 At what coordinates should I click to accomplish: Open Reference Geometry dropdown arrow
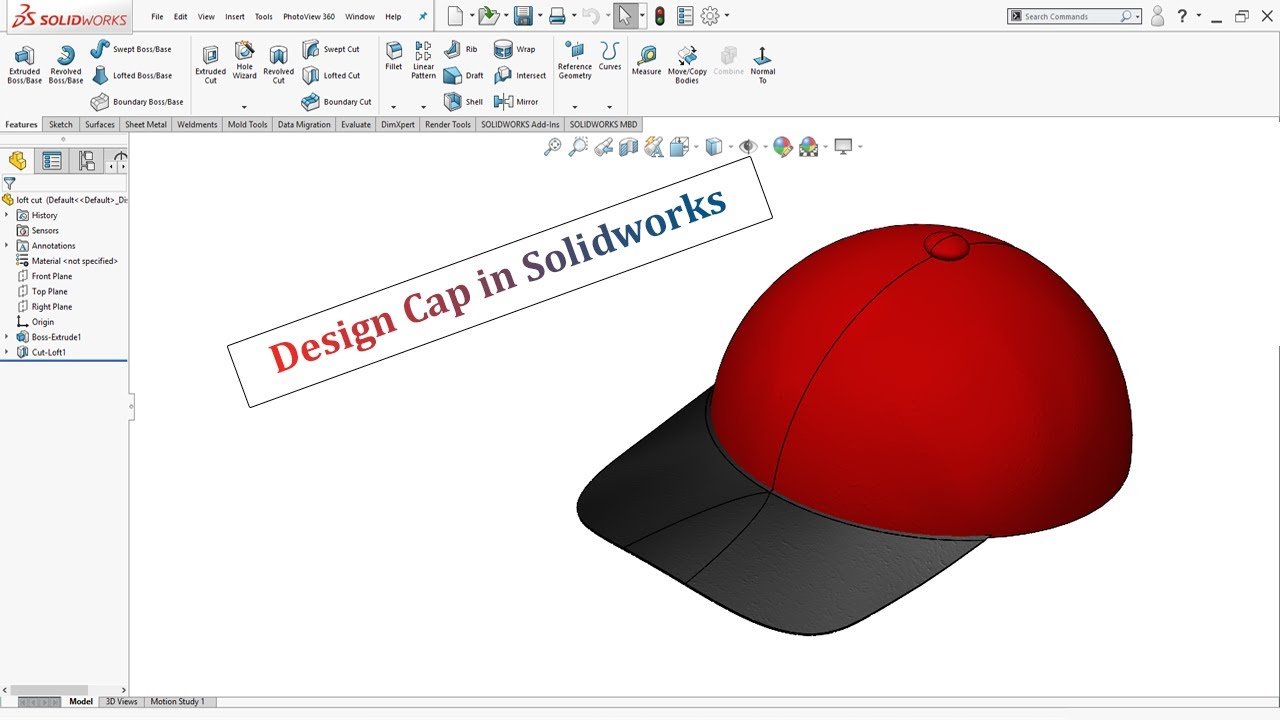click(574, 107)
